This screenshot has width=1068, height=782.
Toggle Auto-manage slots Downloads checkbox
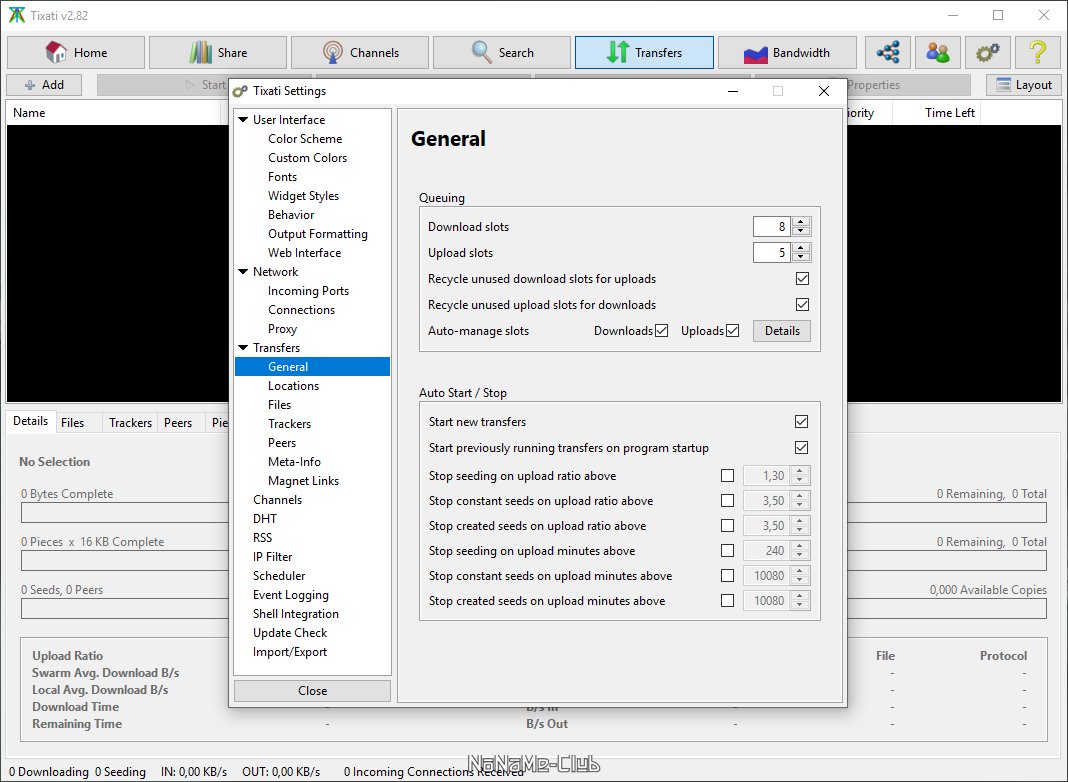click(x=661, y=330)
